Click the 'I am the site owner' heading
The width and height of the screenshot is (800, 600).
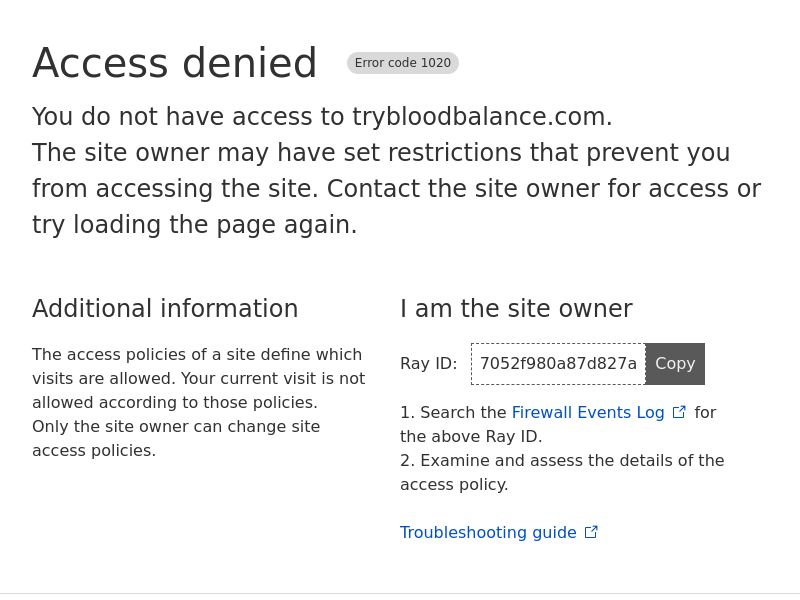[x=516, y=309]
